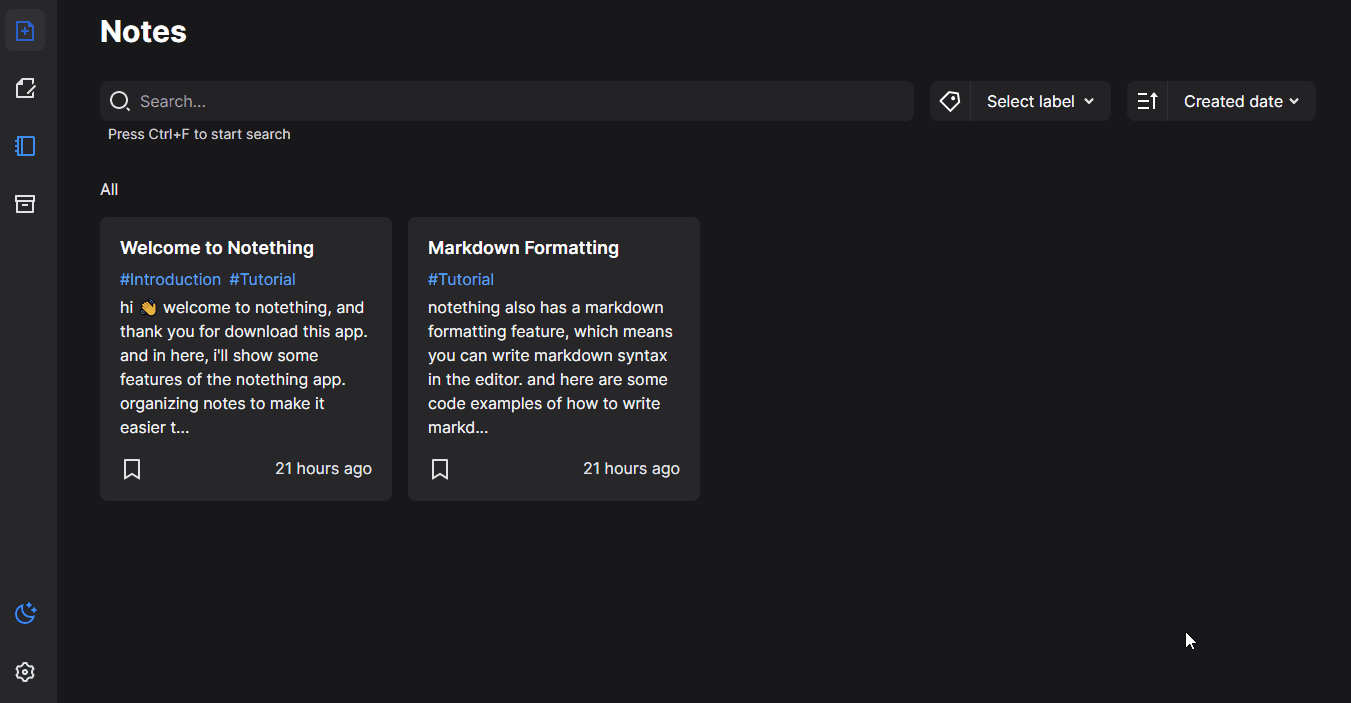Click the new note plus icon in sidebar

click(x=25, y=31)
